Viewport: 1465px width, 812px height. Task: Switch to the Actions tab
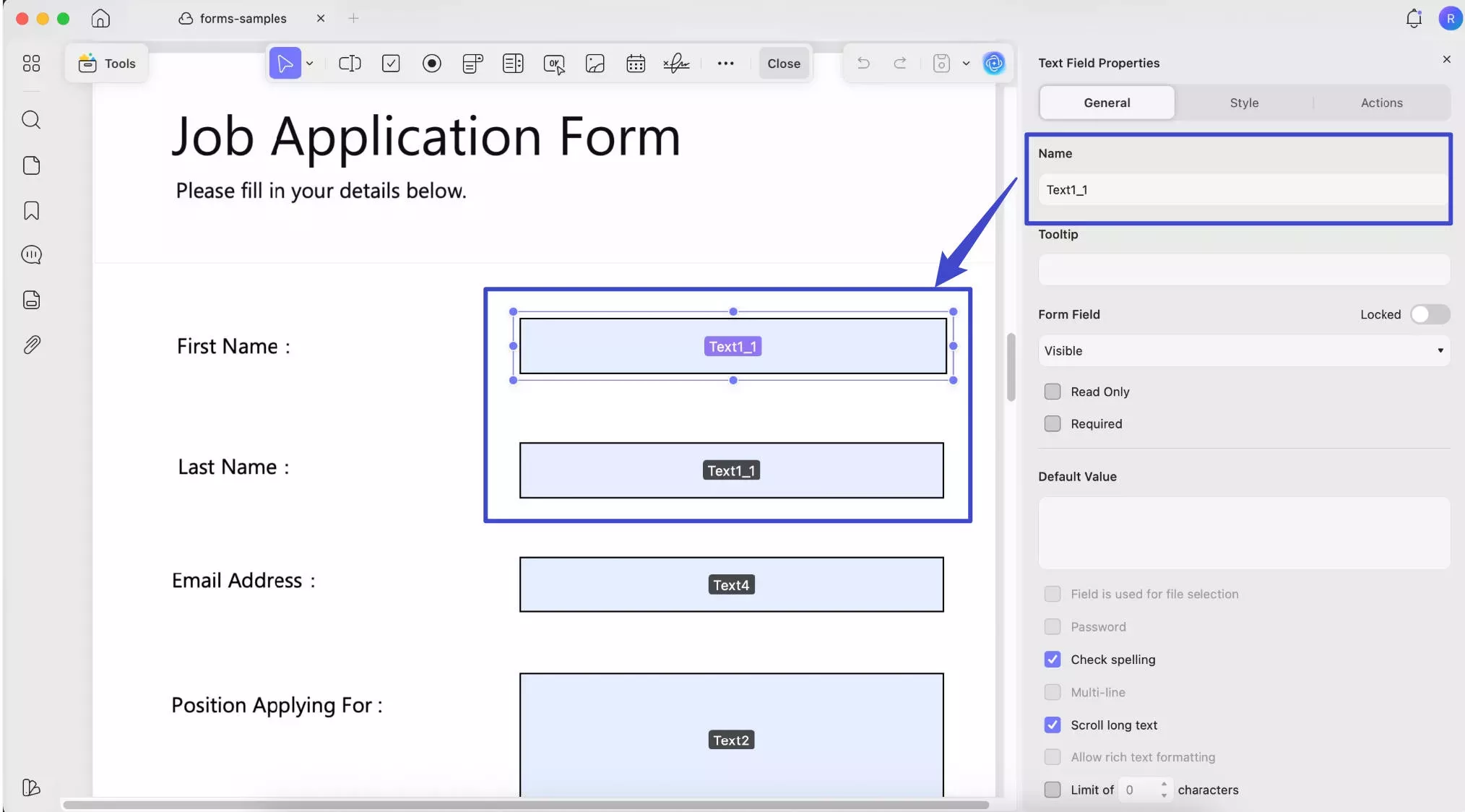click(x=1381, y=103)
